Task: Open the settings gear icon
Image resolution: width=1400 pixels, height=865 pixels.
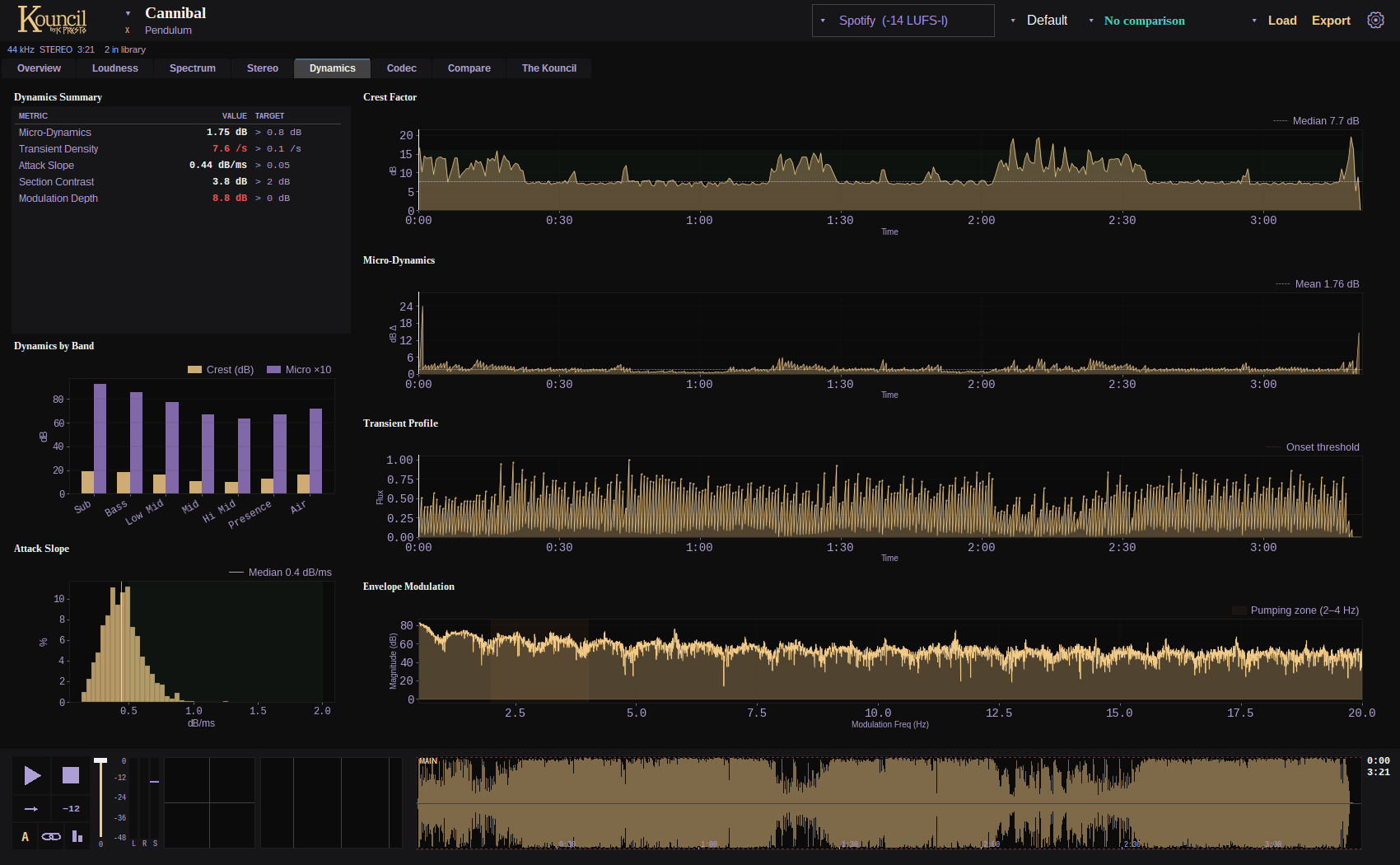Action: pyautogui.click(x=1375, y=21)
